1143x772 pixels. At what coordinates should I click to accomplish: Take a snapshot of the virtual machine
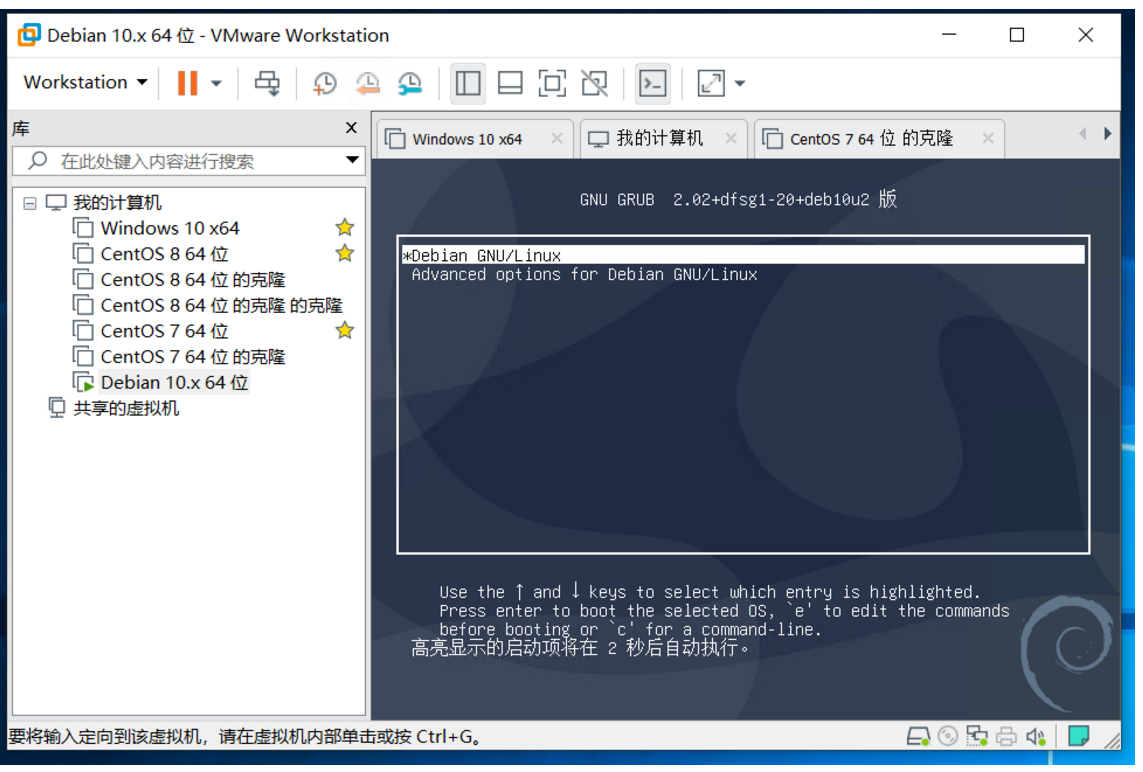click(x=324, y=83)
